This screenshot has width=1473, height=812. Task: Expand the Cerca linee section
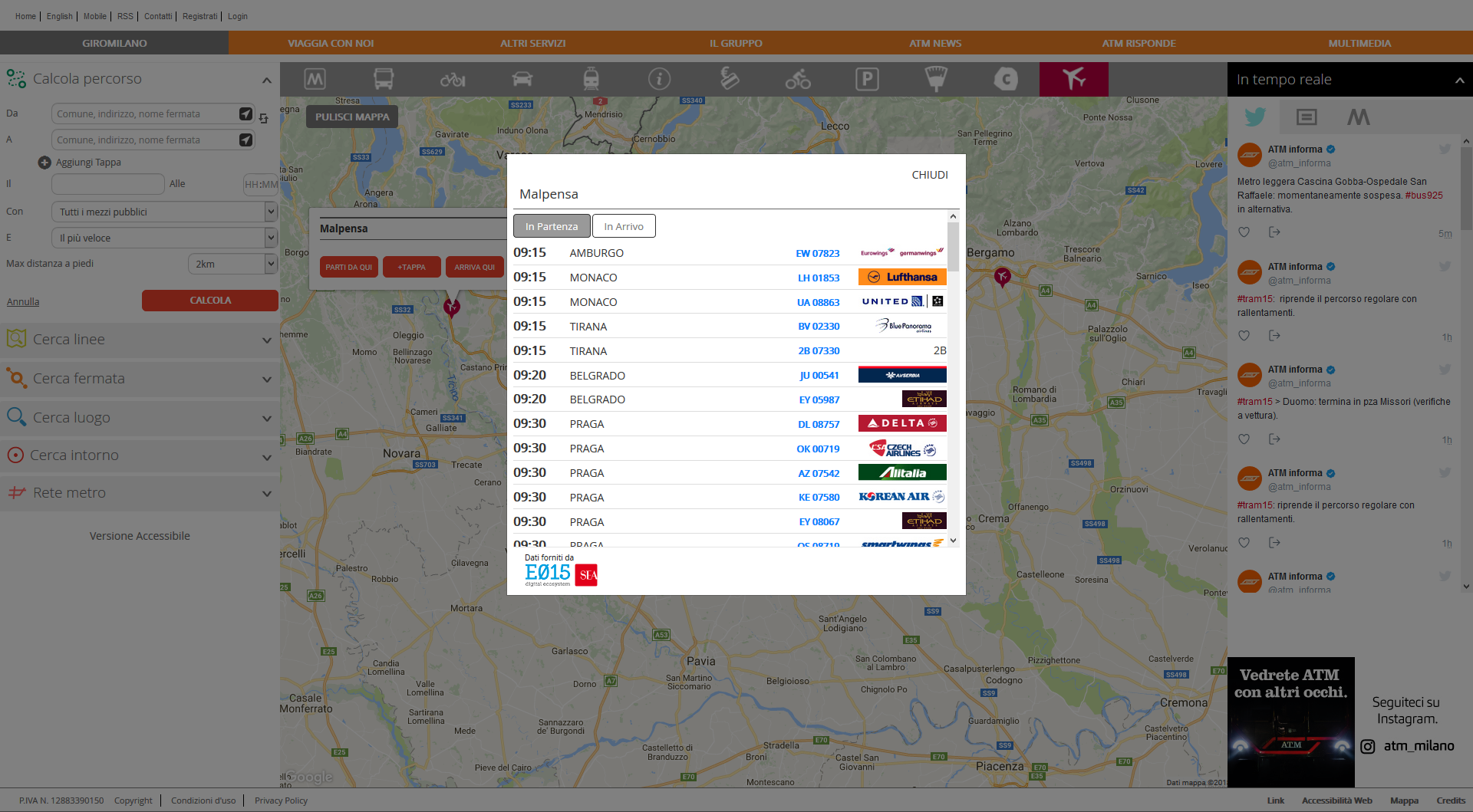click(140, 340)
